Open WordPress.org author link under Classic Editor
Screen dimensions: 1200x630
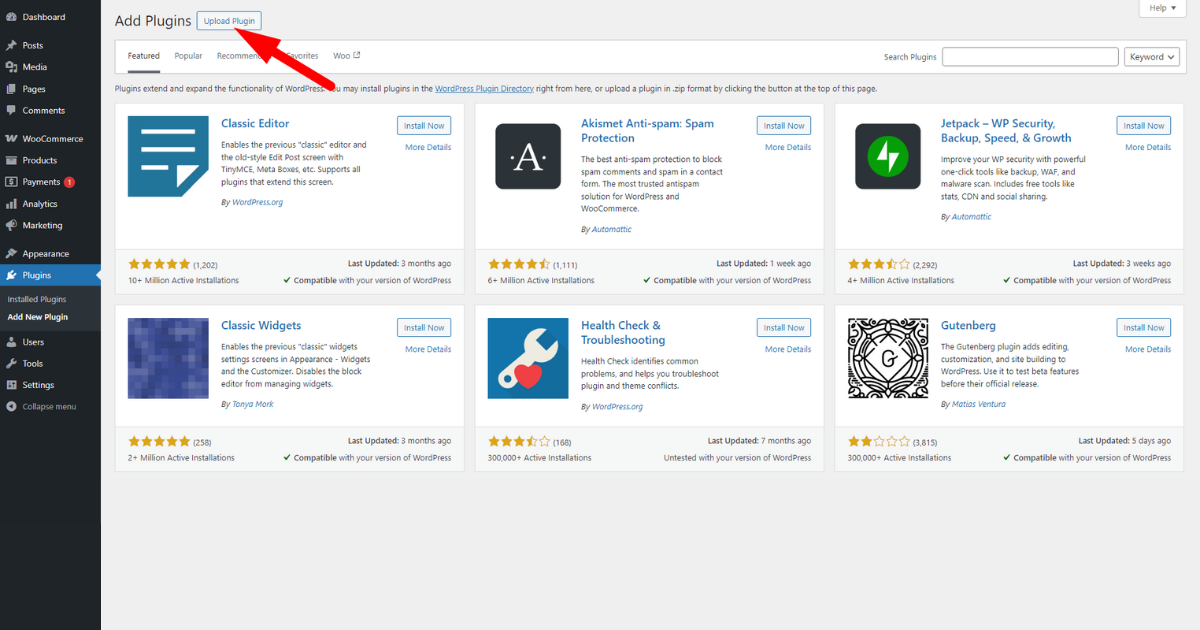[x=257, y=202]
